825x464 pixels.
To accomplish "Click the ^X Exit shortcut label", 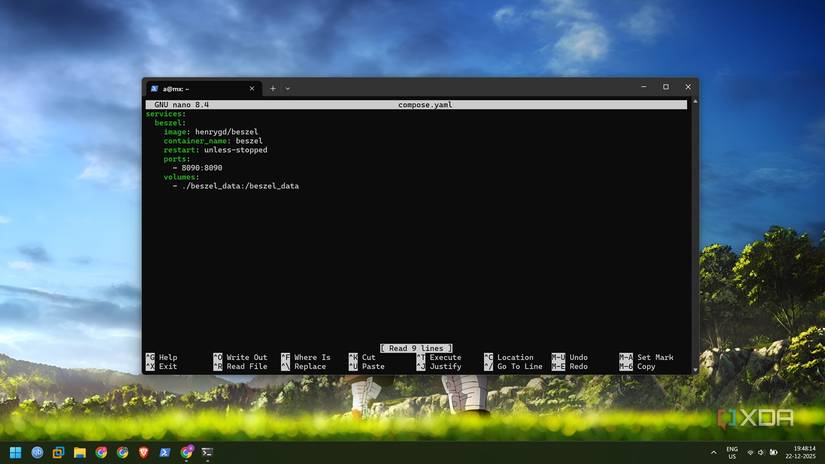I will (162, 366).
